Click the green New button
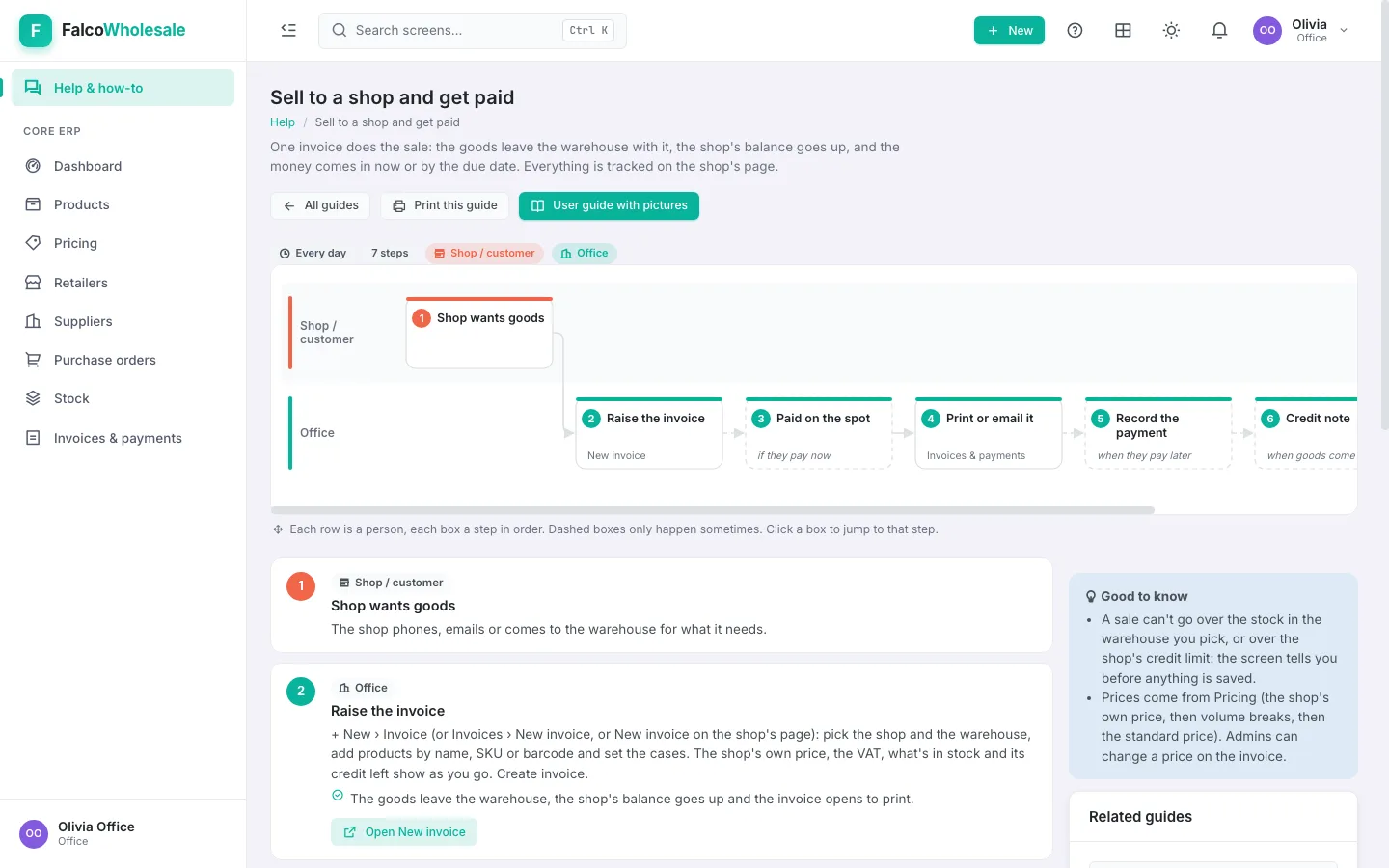The height and width of the screenshot is (868, 1389). pyautogui.click(x=1009, y=30)
